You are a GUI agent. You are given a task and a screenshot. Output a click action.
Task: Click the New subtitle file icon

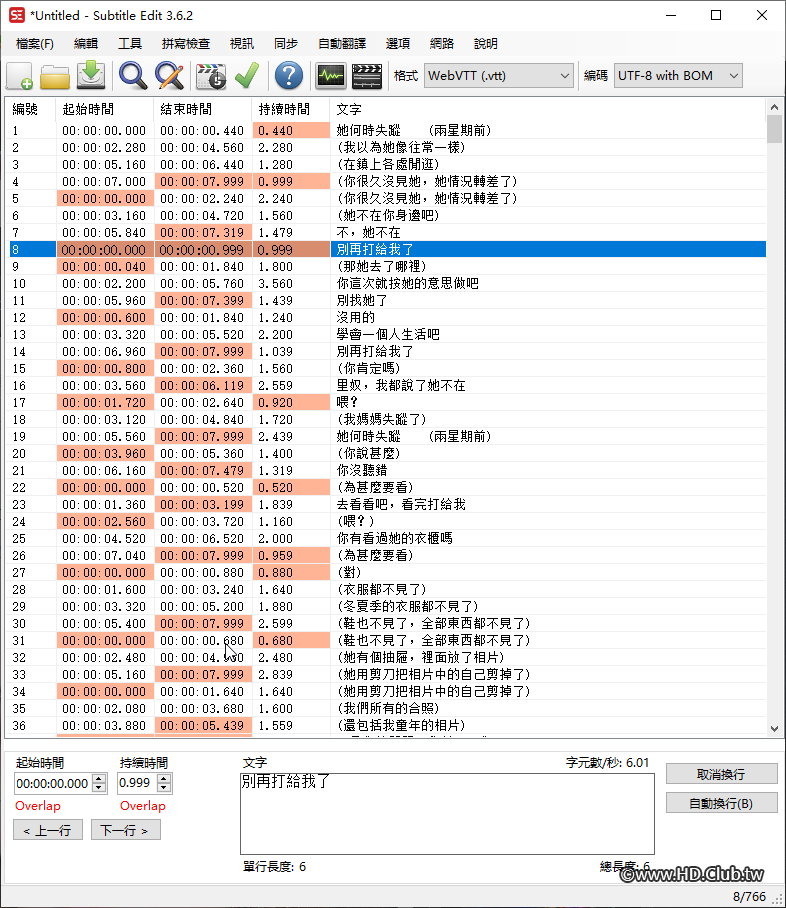click(20, 76)
